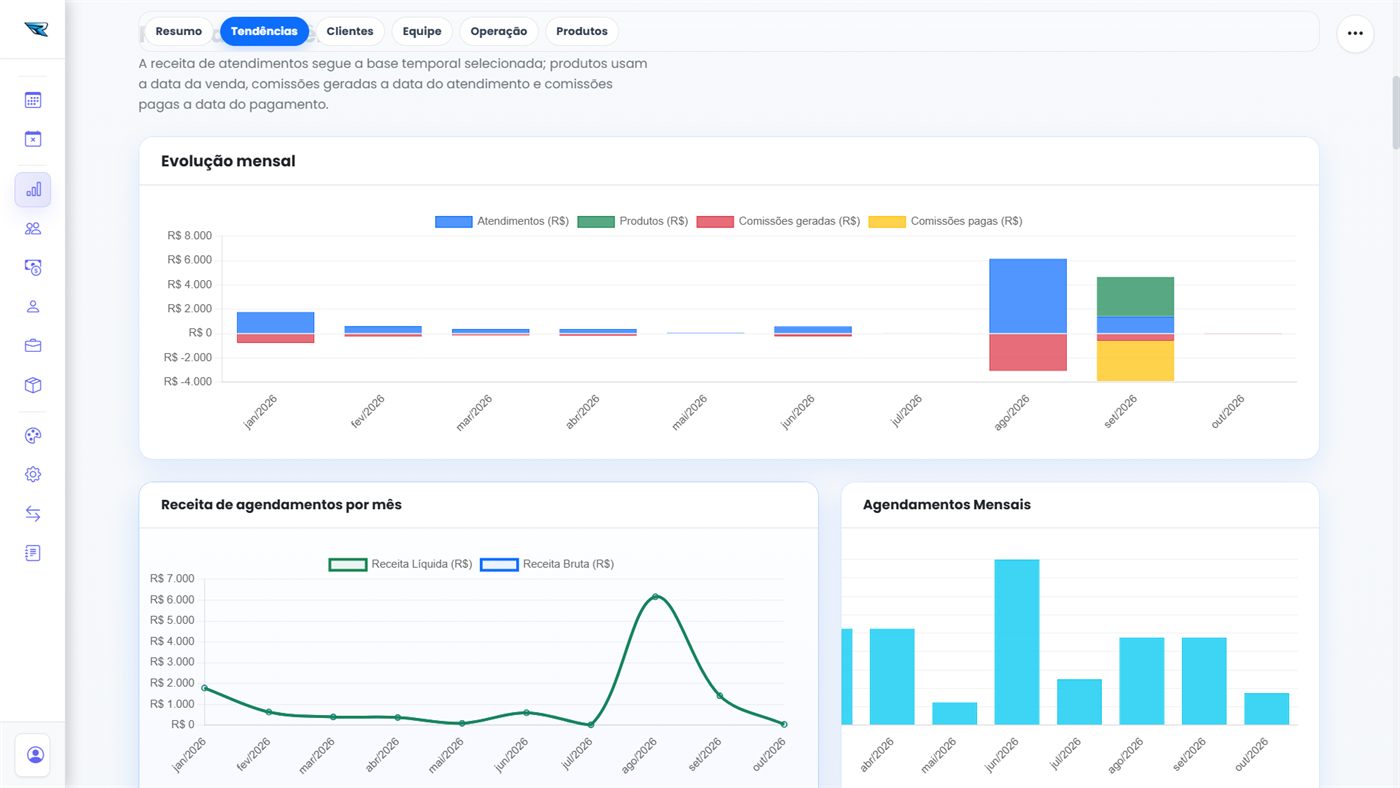This screenshot has height=788, width=1400.
Task: Click the Evolução mensal card title
Action: 228,161
